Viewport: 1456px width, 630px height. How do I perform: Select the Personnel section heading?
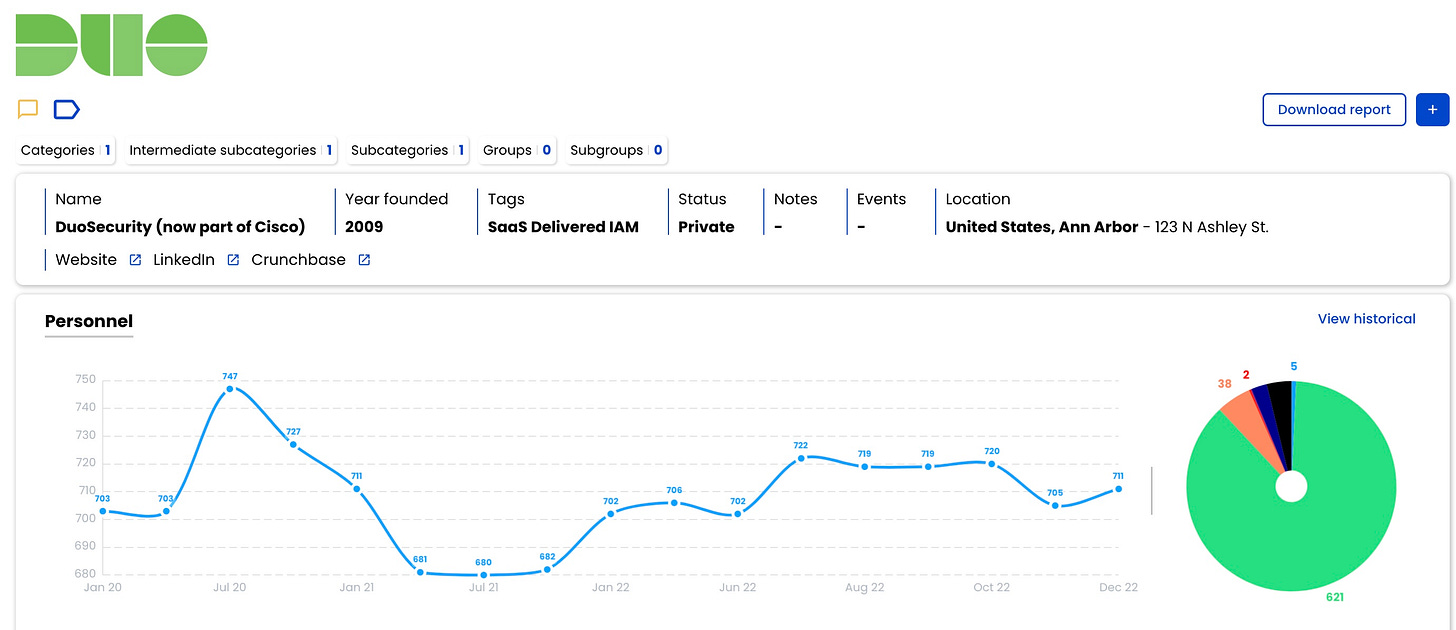tap(89, 321)
